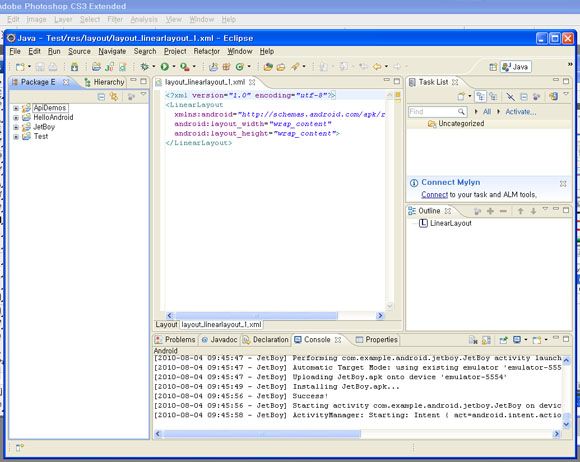Close the Connect Mylyn notice
The height and width of the screenshot is (462, 580).
563,183
